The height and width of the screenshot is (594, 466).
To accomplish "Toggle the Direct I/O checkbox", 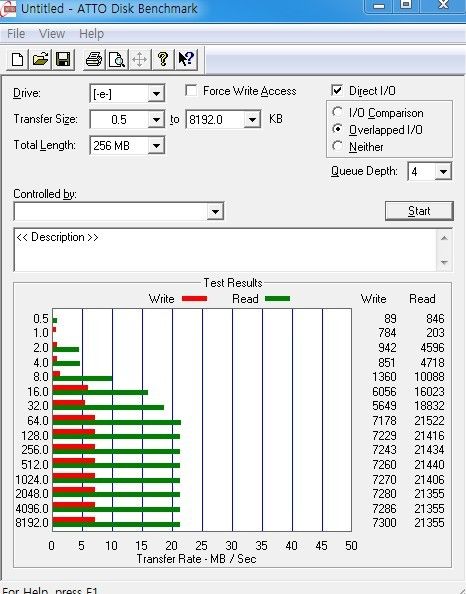I will point(337,90).
